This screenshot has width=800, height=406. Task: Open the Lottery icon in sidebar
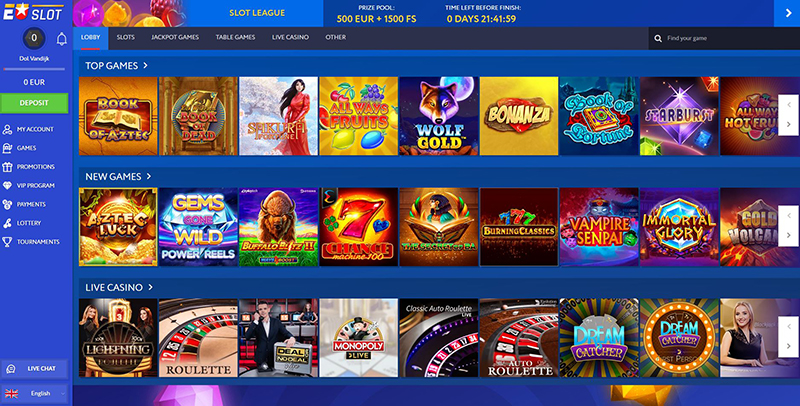tap(7, 223)
